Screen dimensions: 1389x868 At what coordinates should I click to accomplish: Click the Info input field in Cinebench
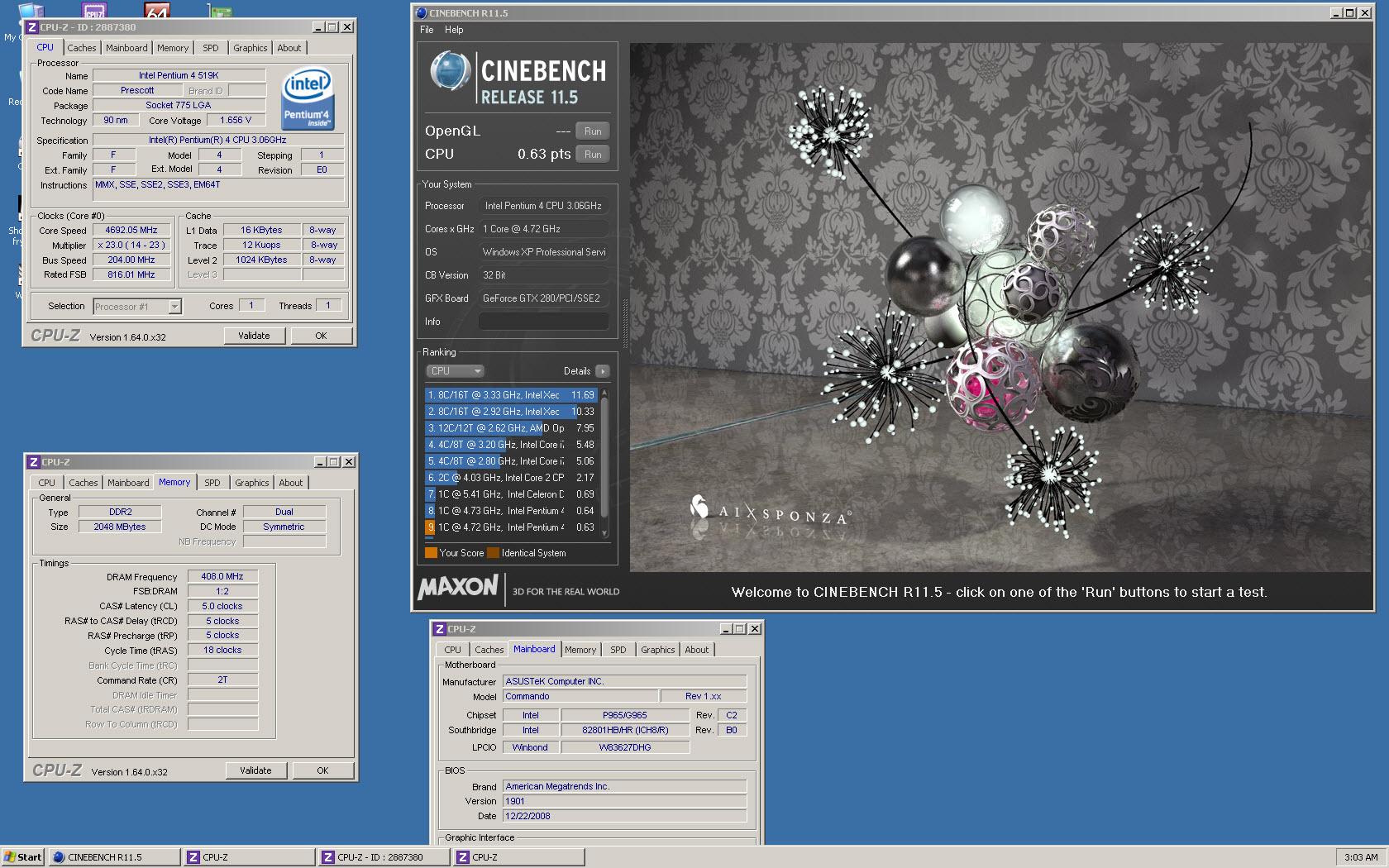(x=544, y=322)
